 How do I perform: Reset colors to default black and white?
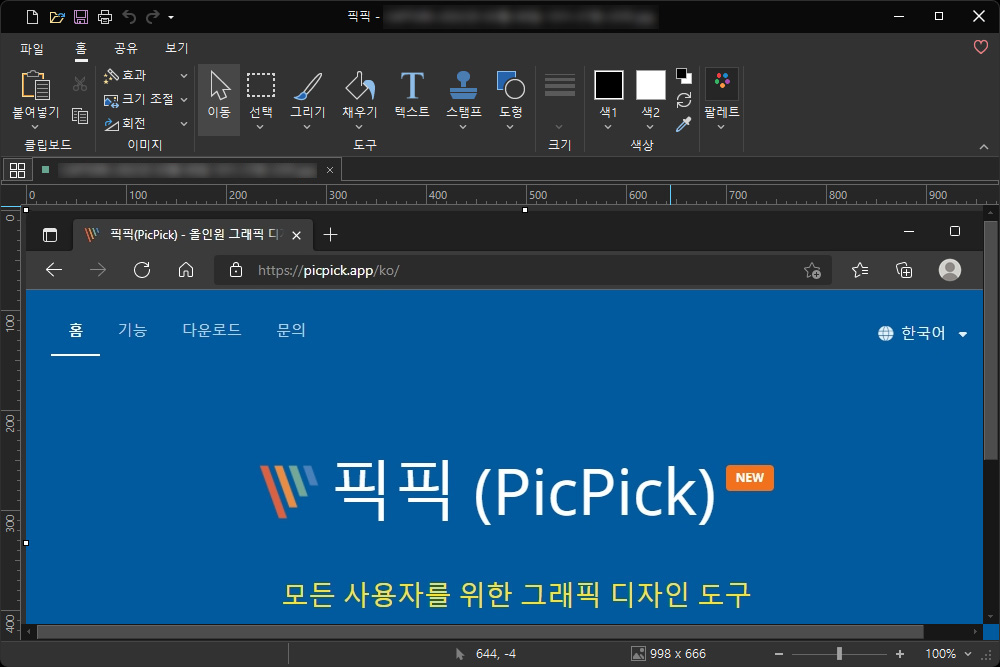pyautogui.click(x=684, y=76)
